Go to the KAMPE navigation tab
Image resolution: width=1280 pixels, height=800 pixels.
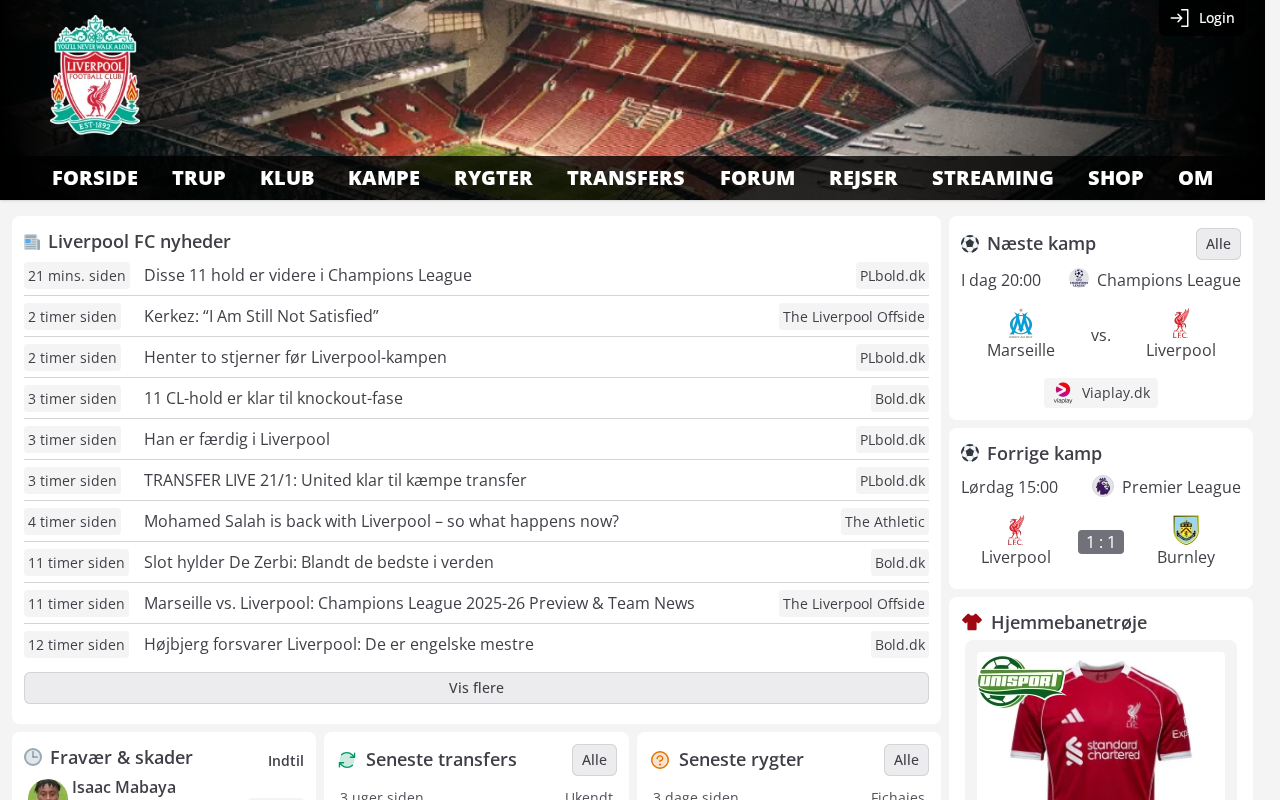(x=384, y=178)
